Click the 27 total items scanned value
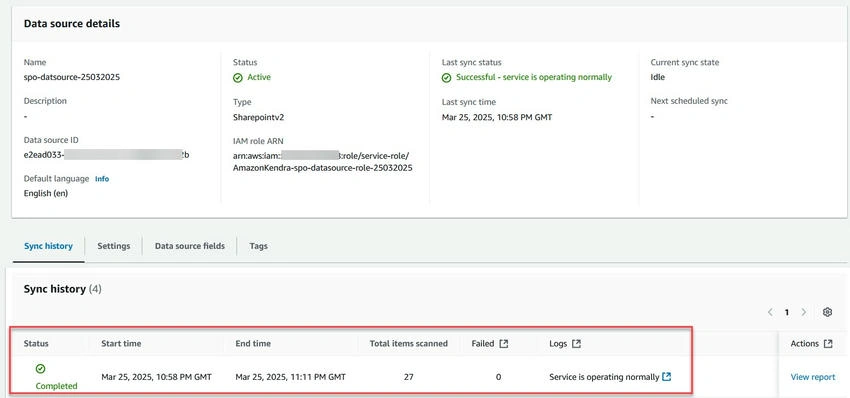 (x=409, y=376)
